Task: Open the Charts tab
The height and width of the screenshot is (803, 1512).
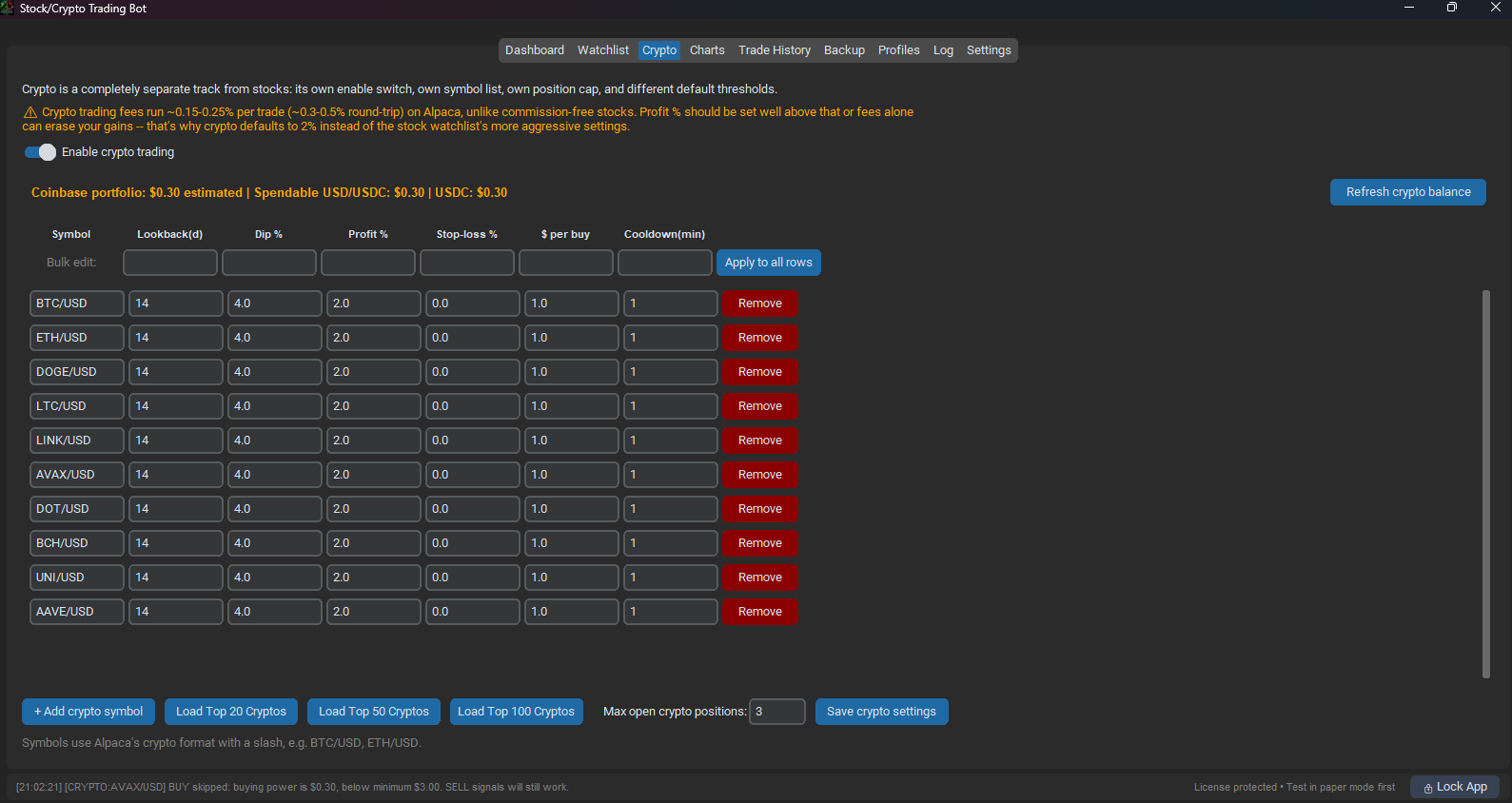Action: click(x=707, y=50)
